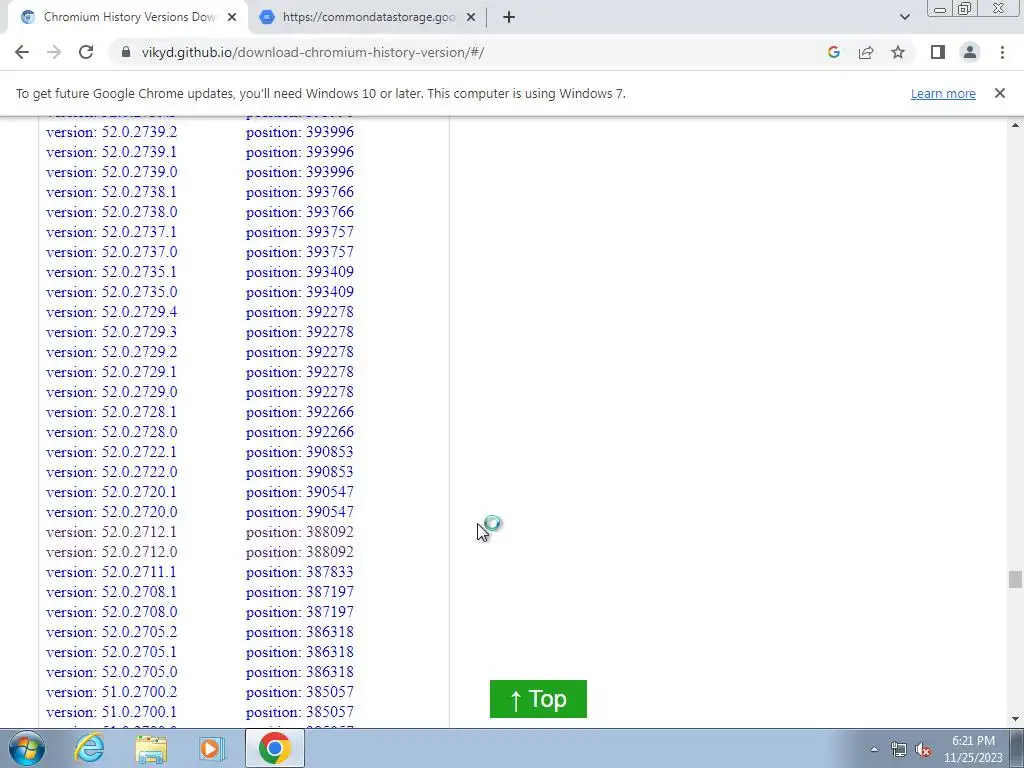Open version 52.0.2728.0 link
Image resolution: width=1024 pixels, height=768 pixels.
(112, 432)
